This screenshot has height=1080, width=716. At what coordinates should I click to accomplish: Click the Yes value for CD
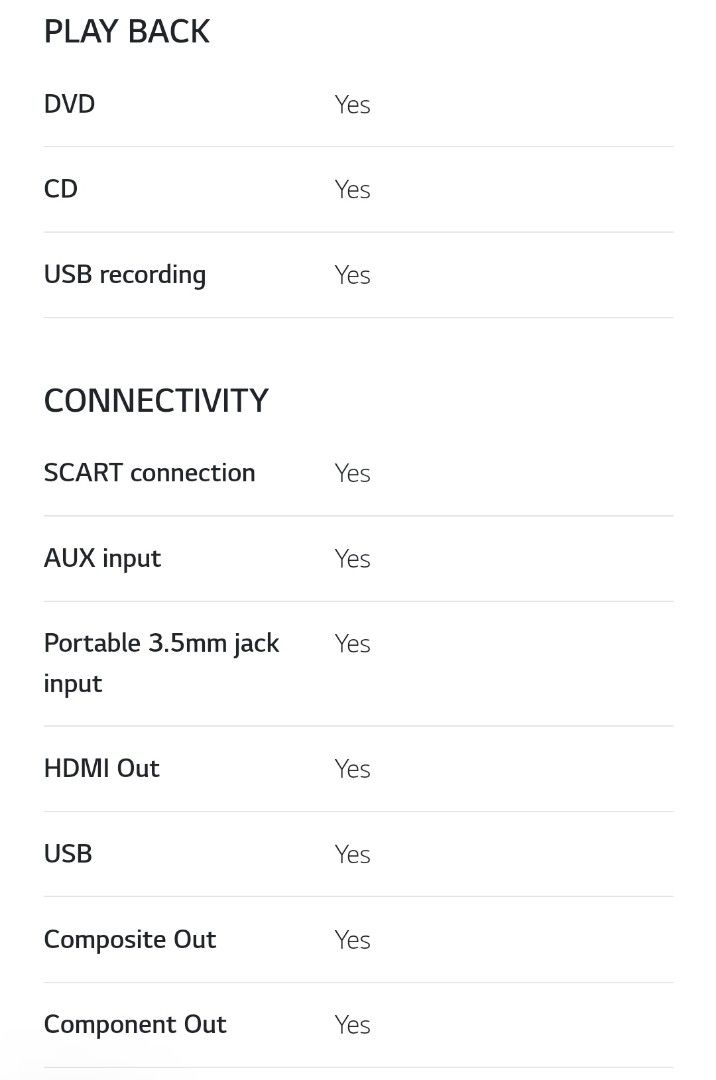[x=352, y=190]
